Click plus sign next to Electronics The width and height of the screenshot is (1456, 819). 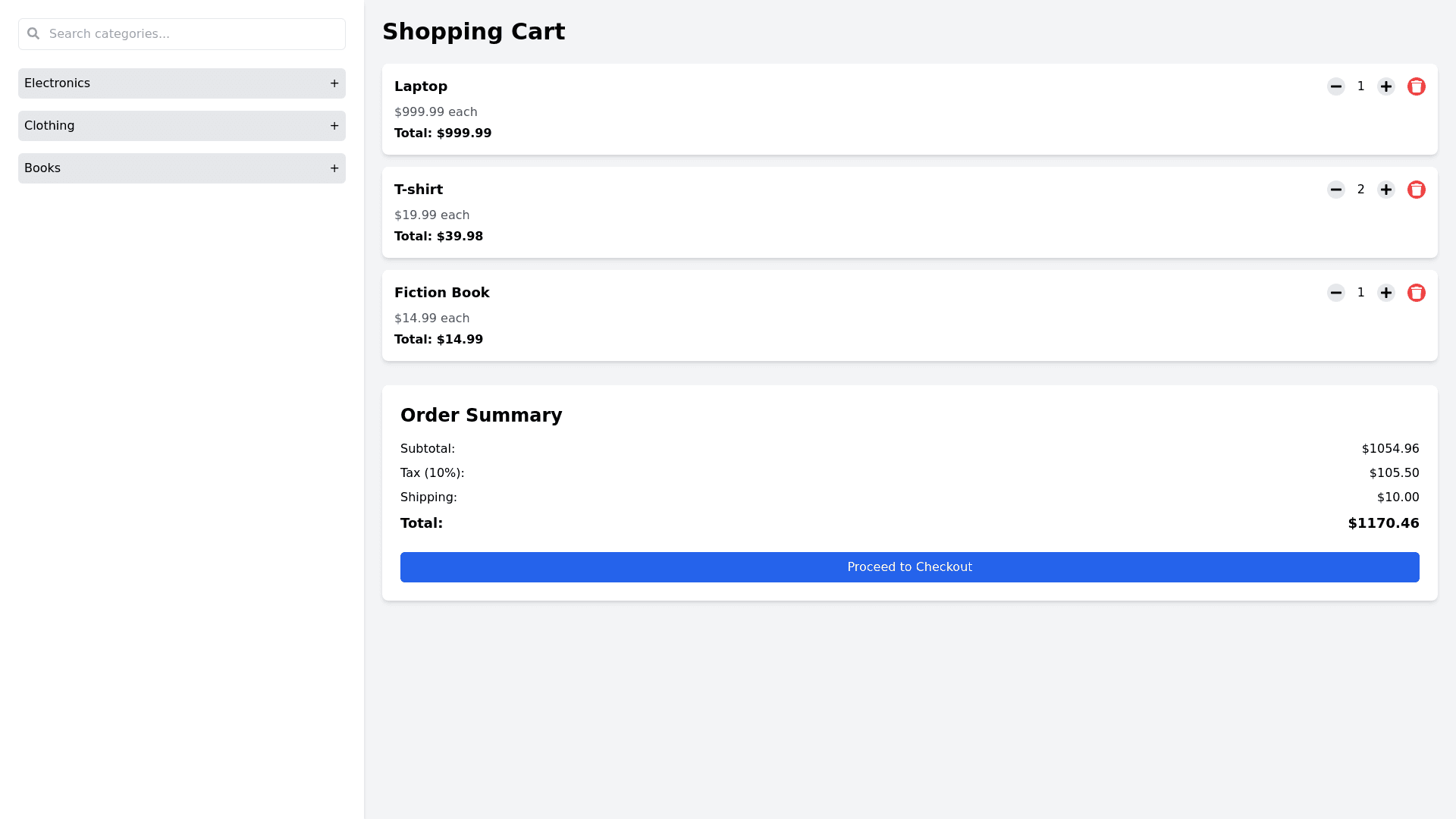334,83
